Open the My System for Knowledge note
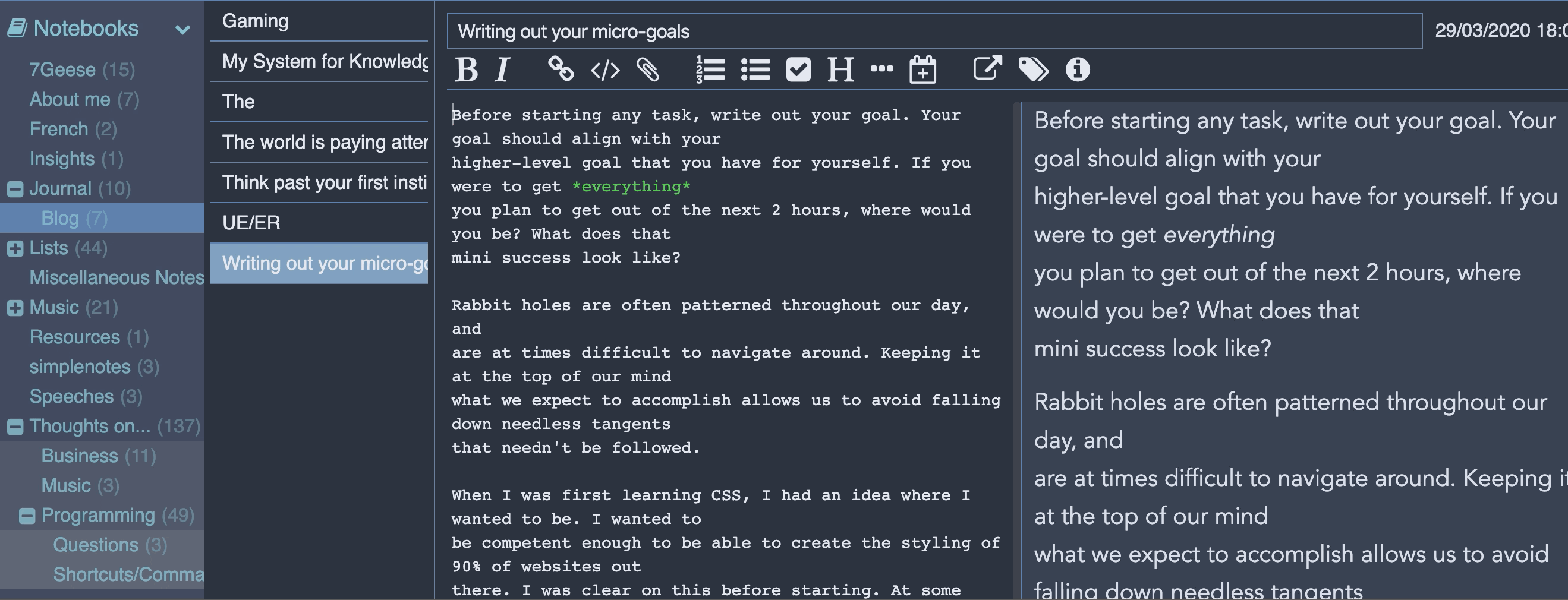The width and height of the screenshot is (1568, 600). (319, 61)
